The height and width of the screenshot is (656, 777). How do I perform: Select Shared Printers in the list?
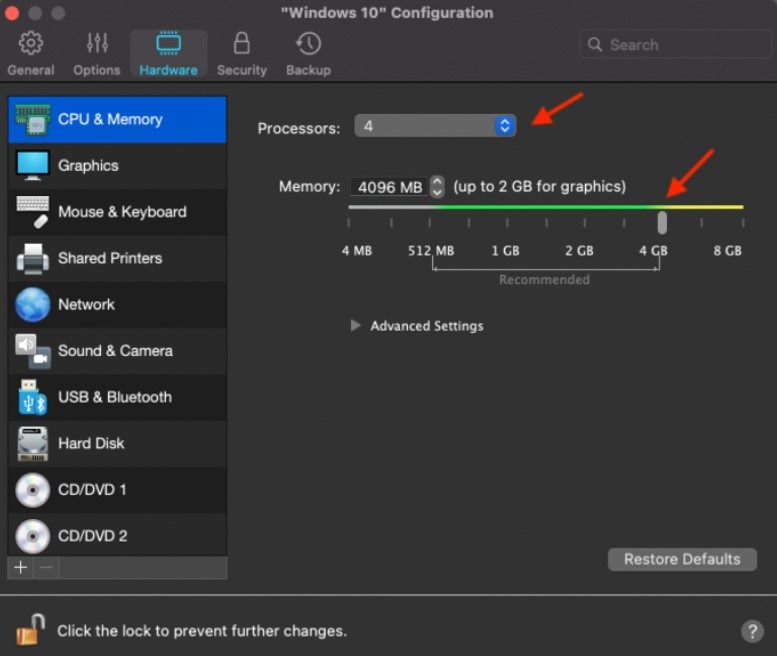point(117,258)
